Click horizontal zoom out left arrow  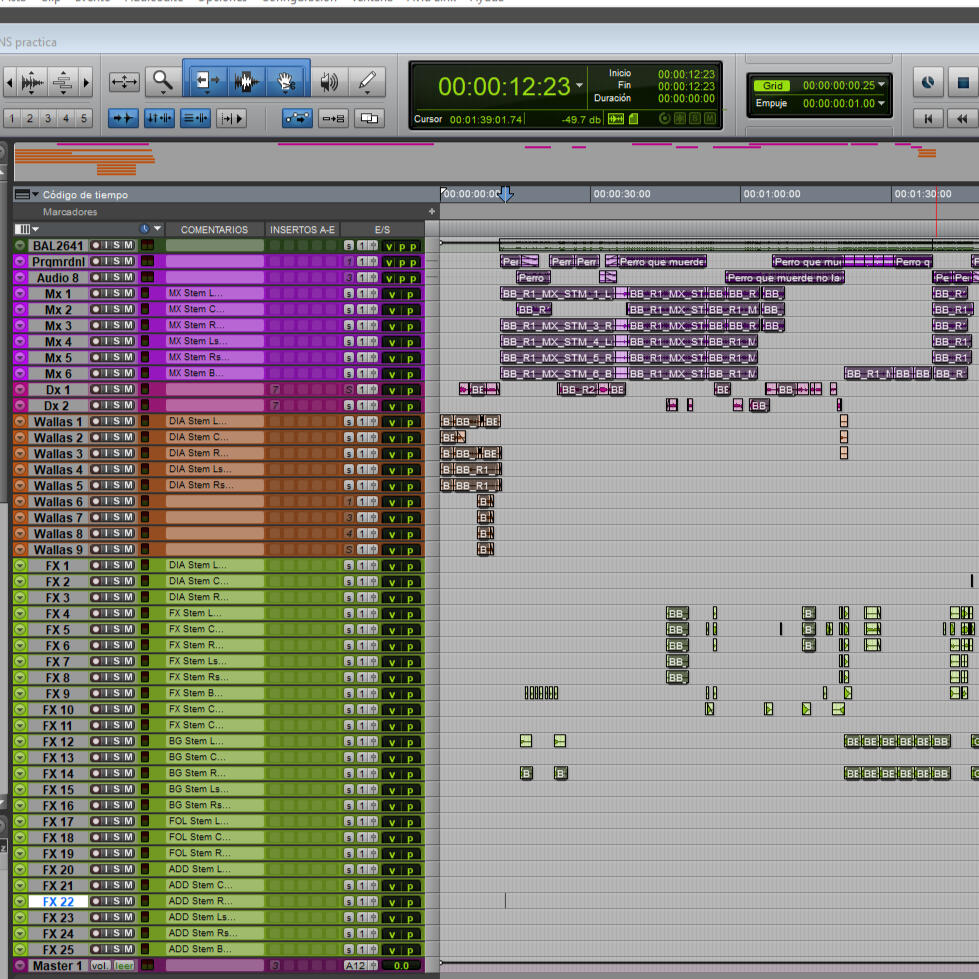point(9,82)
